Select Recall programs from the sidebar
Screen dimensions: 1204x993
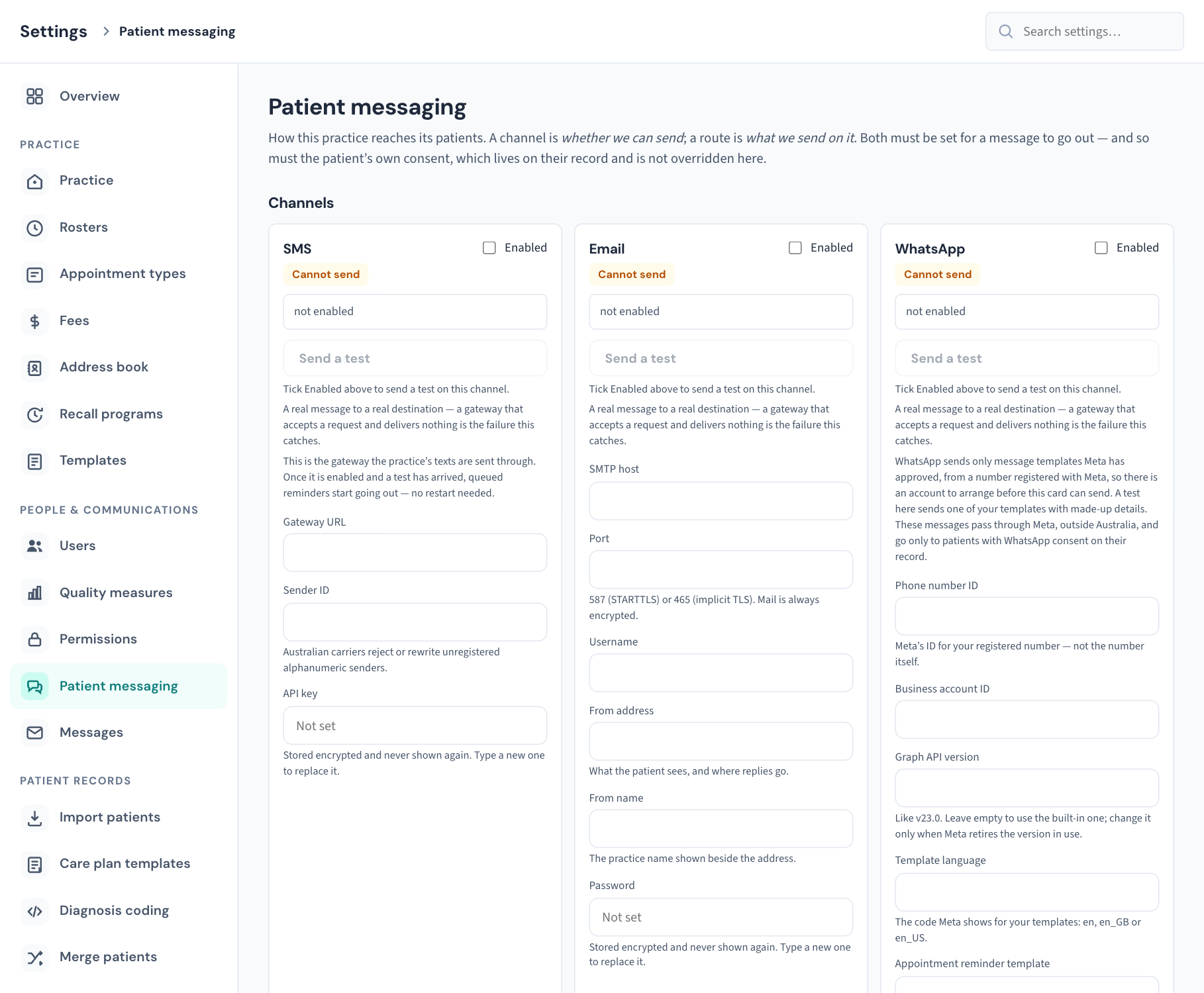coord(119,414)
